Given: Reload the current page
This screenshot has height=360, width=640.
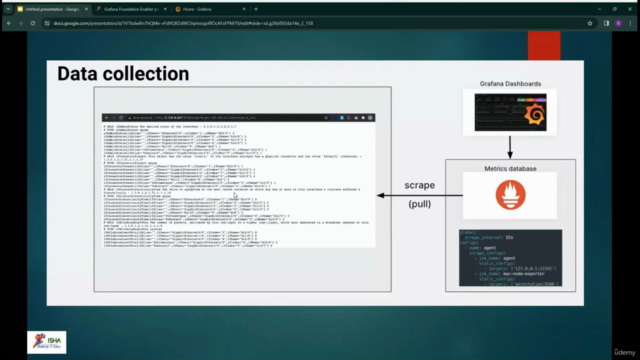Looking at the screenshot, I should click(33, 23).
